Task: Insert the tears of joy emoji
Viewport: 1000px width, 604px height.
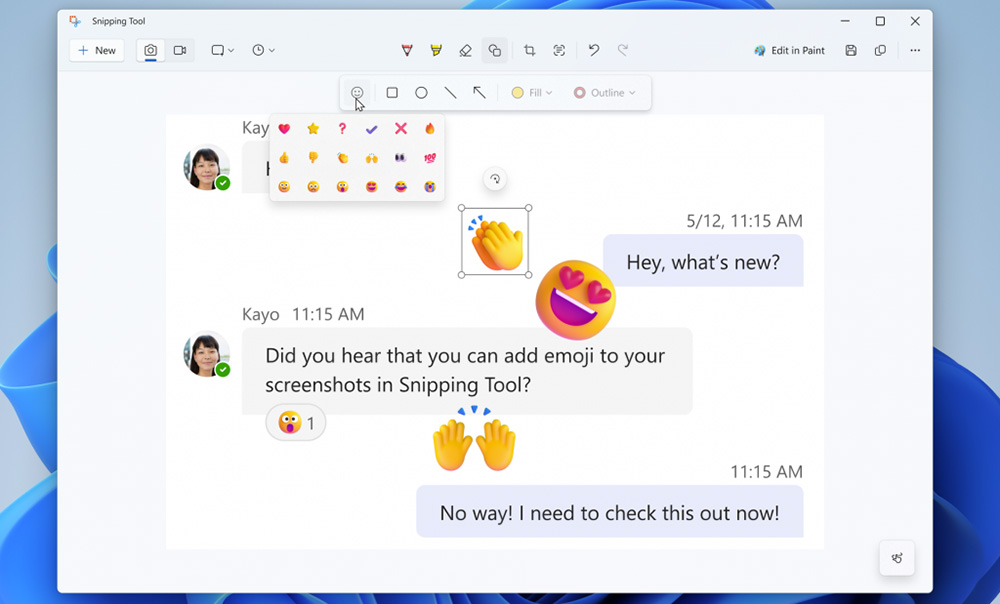Action: click(x=401, y=186)
